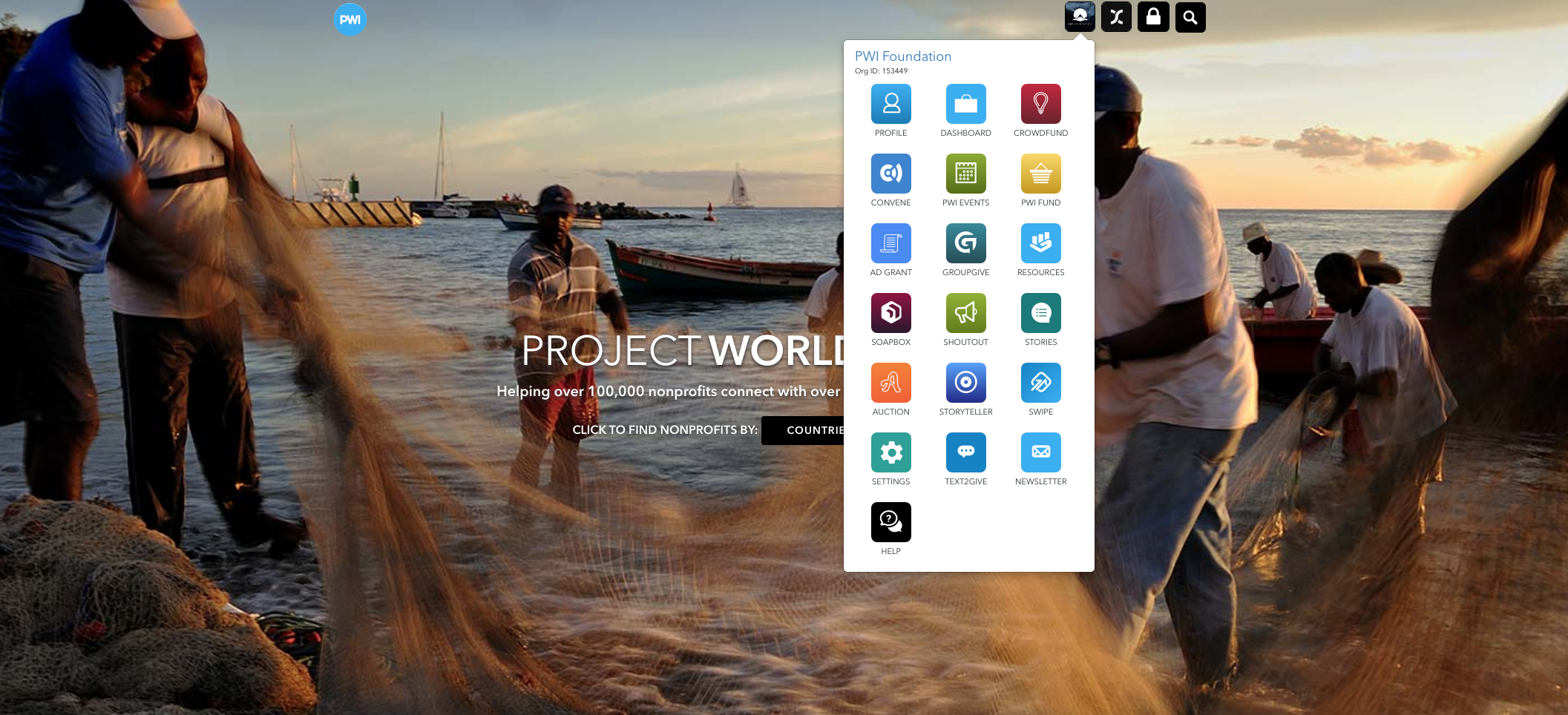The width and height of the screenshot is (1568, 715).
Task: Open Settings gear icon in panel
Action: (x=890, y=452)
